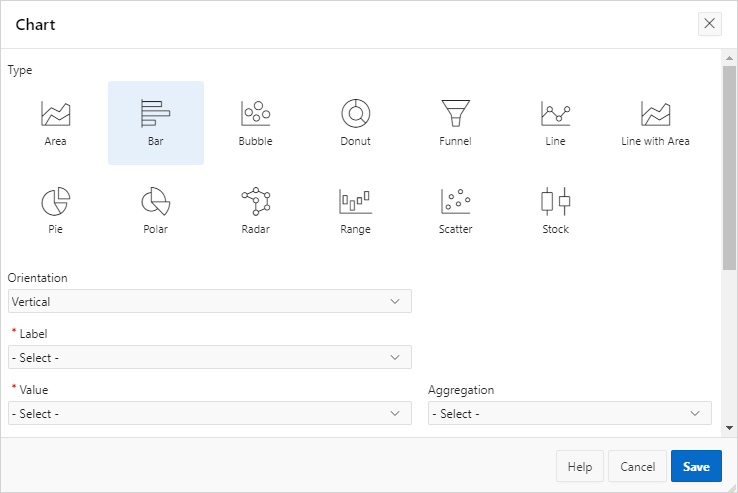Select the Donut chart type

[x=355, y=123]
